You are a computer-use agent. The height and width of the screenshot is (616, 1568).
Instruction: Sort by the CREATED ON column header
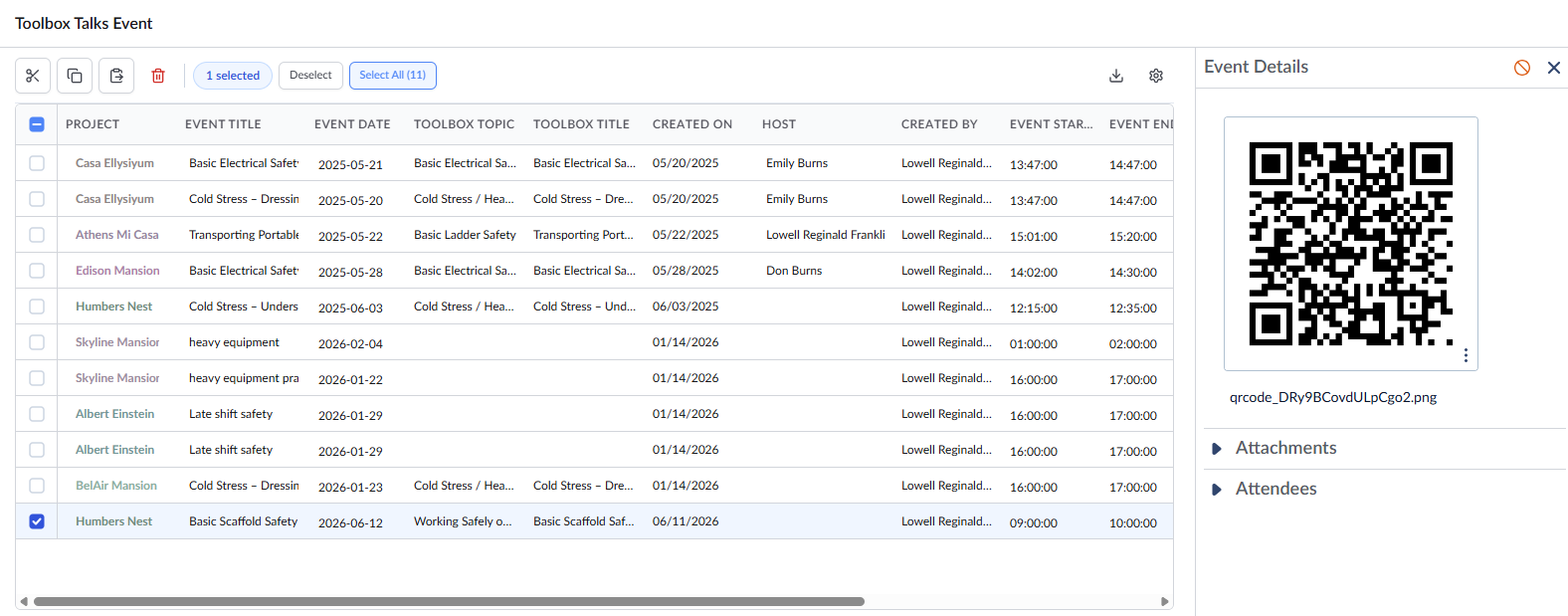click(x=692, y=124)
